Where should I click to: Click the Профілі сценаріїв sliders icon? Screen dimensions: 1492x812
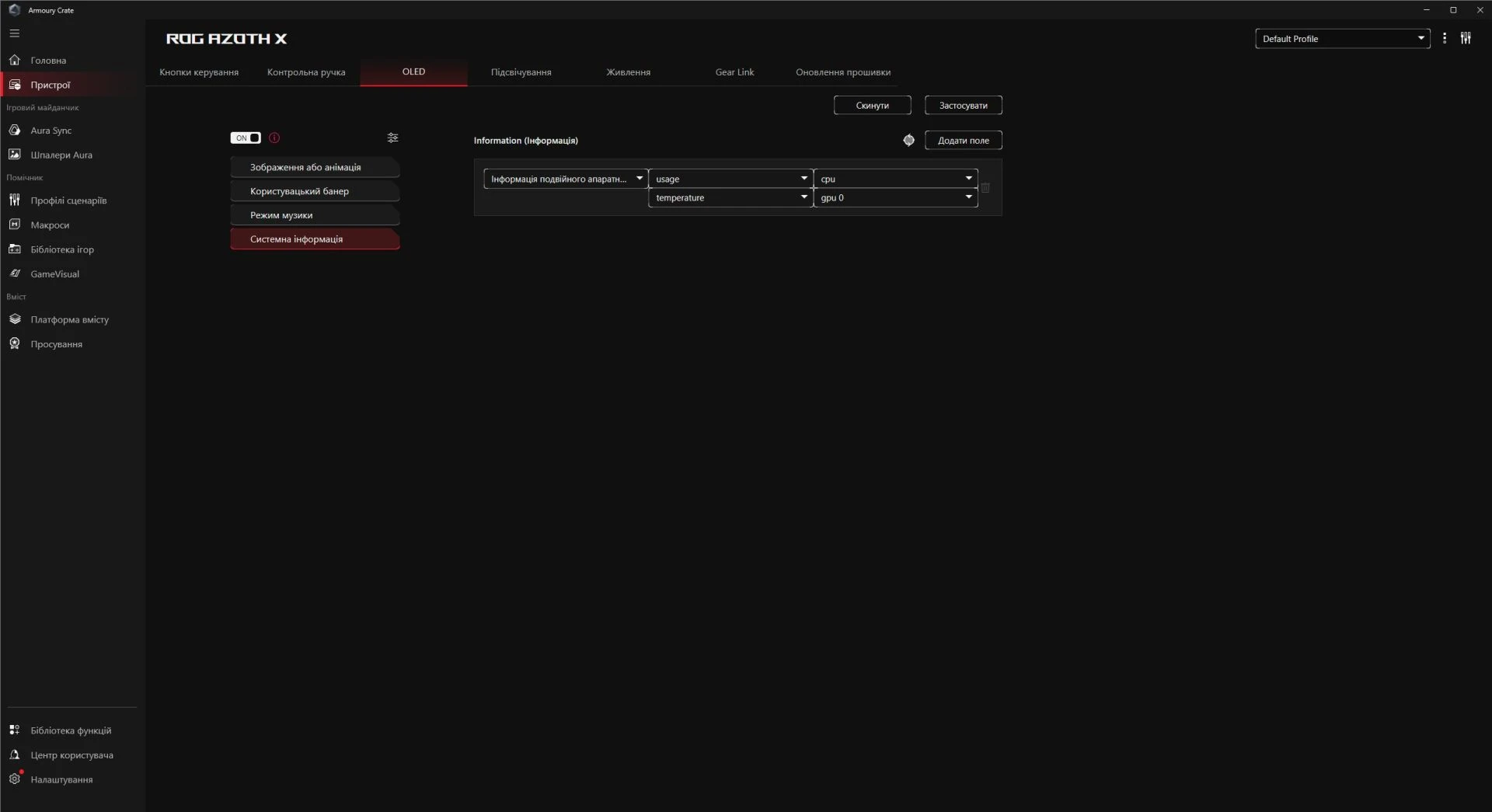[x=15, y=200]
